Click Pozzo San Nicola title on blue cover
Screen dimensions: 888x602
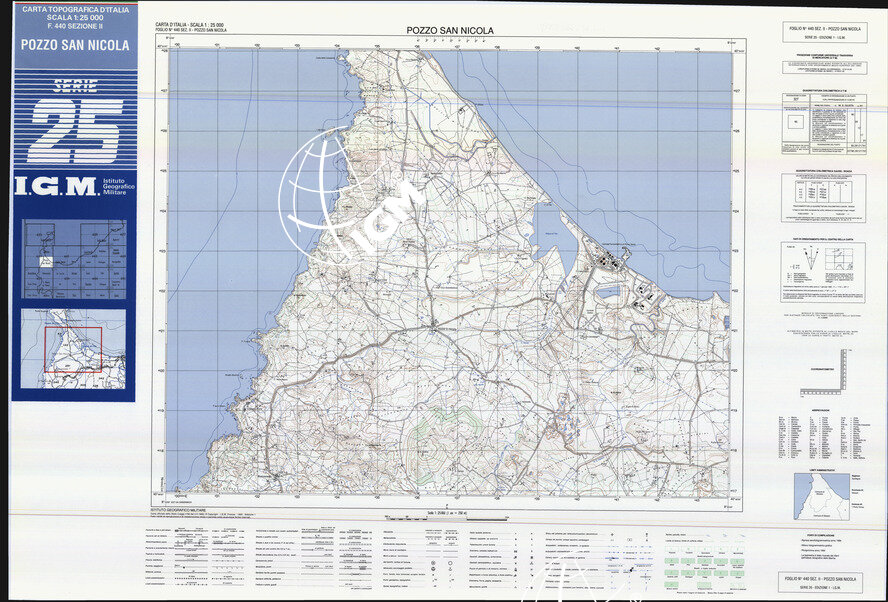[x=75, y=45]
